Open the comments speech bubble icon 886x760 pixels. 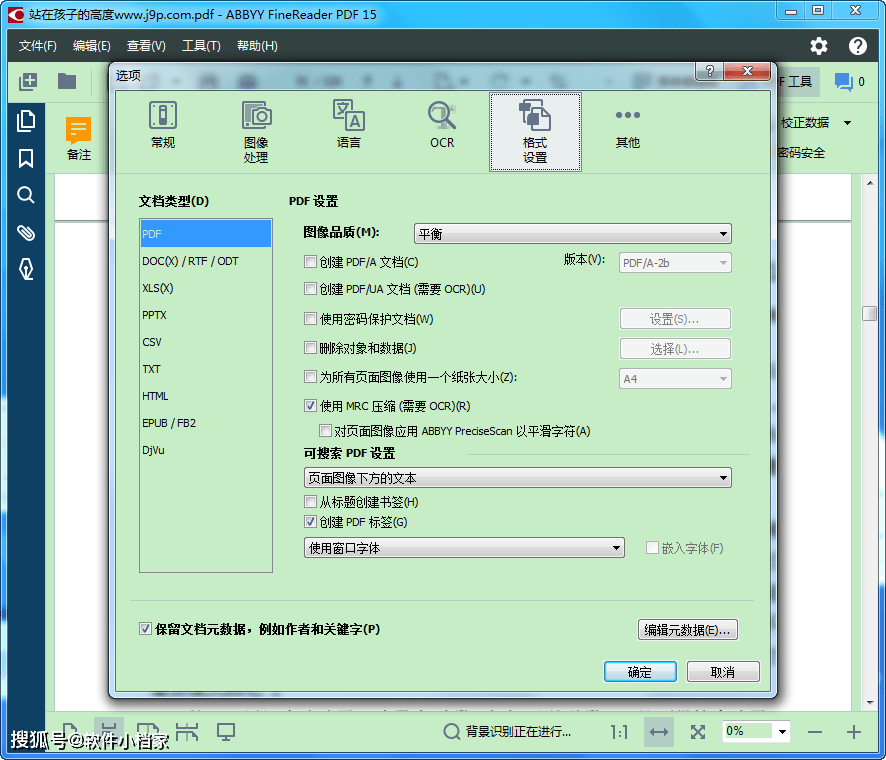pos(844,82)
